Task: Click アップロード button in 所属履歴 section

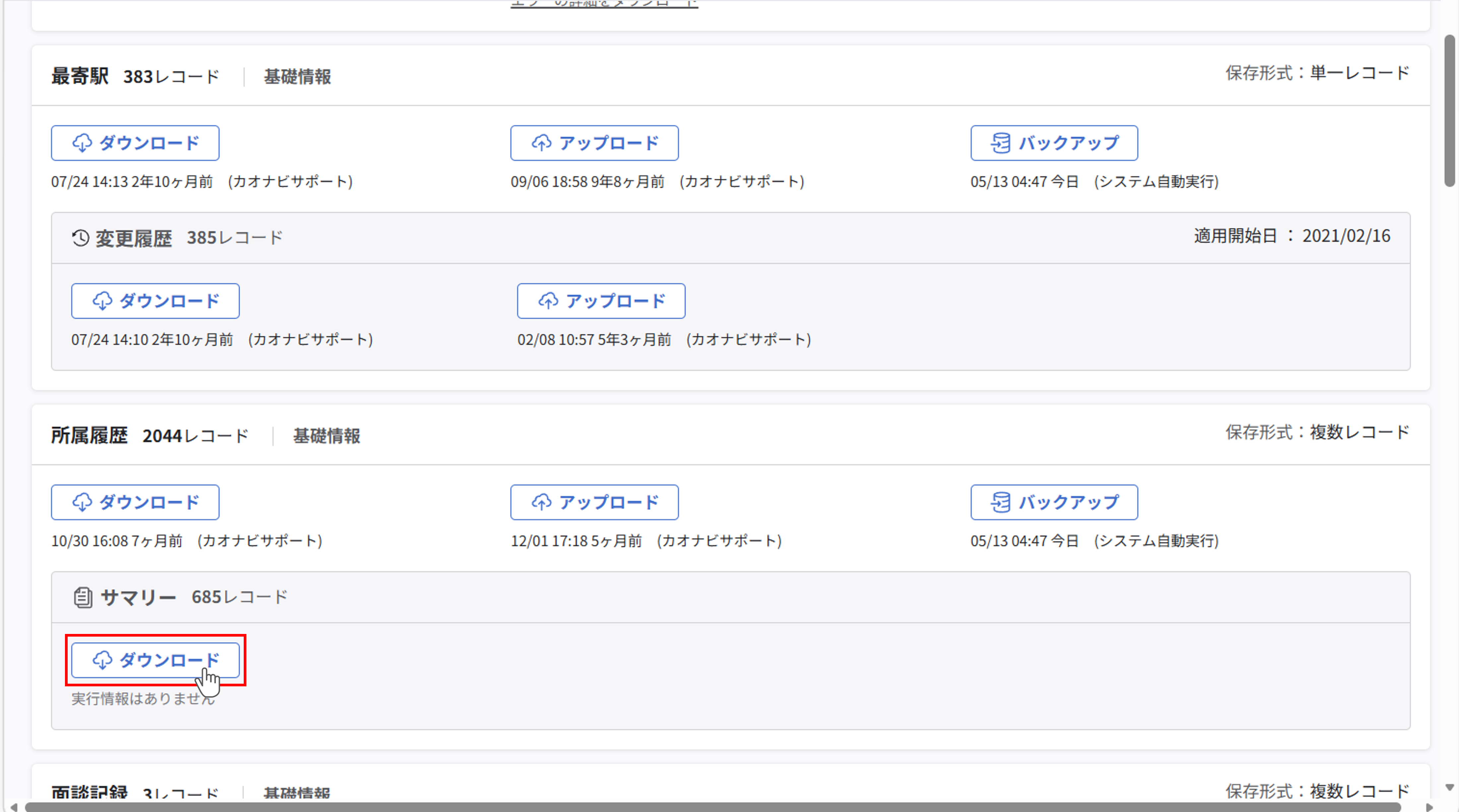Action: point(594,502)
